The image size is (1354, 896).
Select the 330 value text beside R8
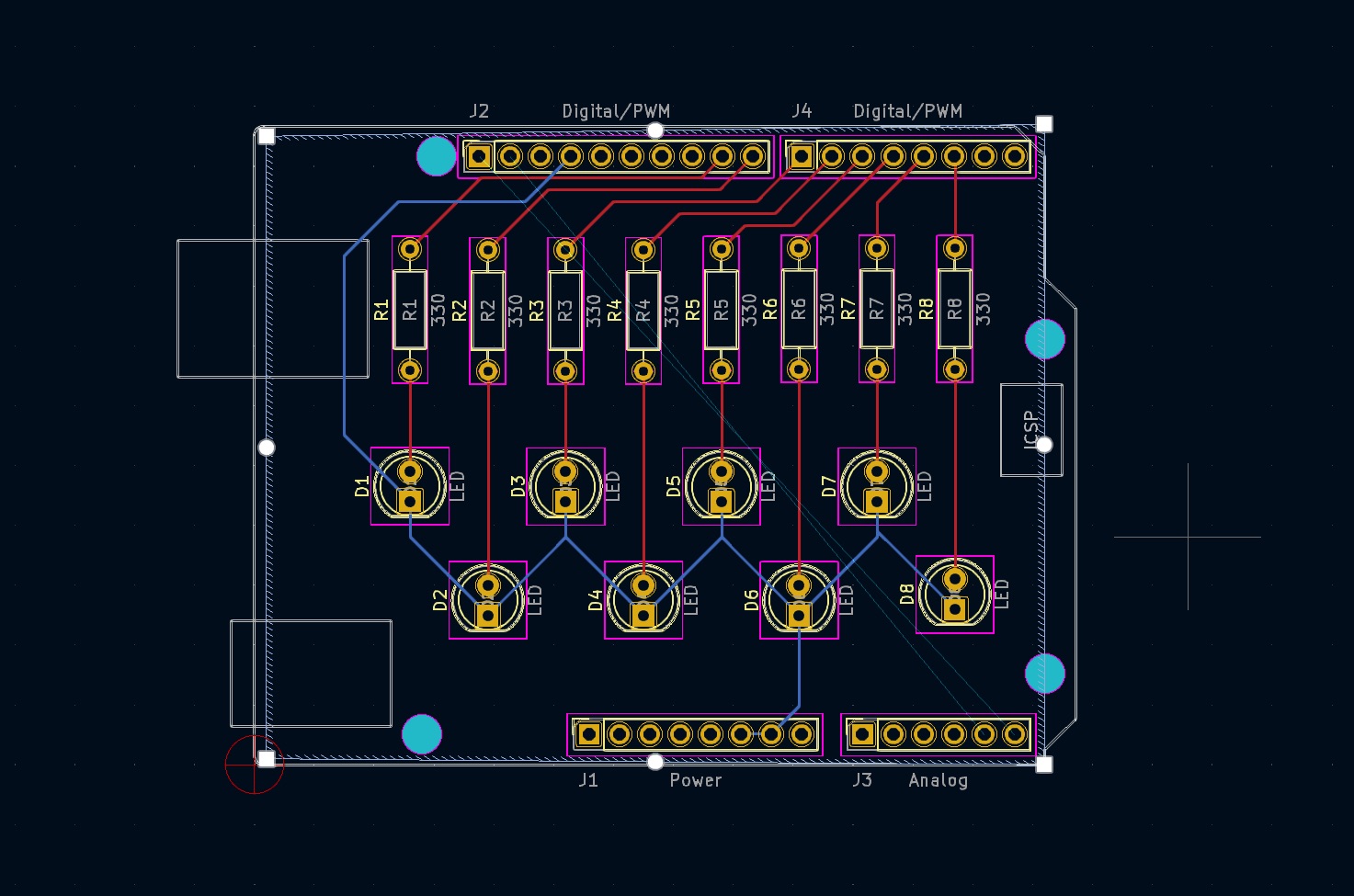tap(984, 310)
